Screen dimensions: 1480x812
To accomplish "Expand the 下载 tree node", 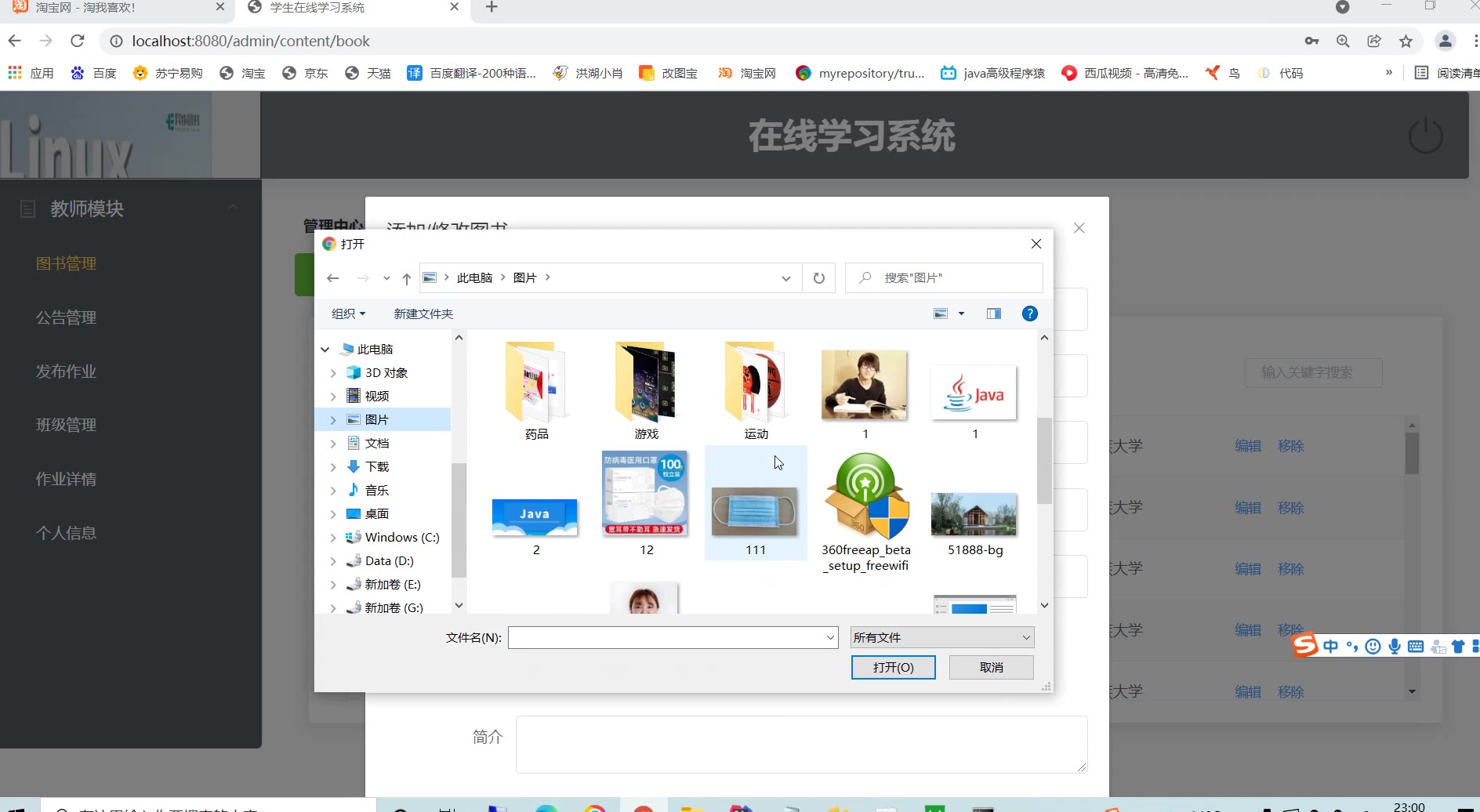I will click(333, 467).
